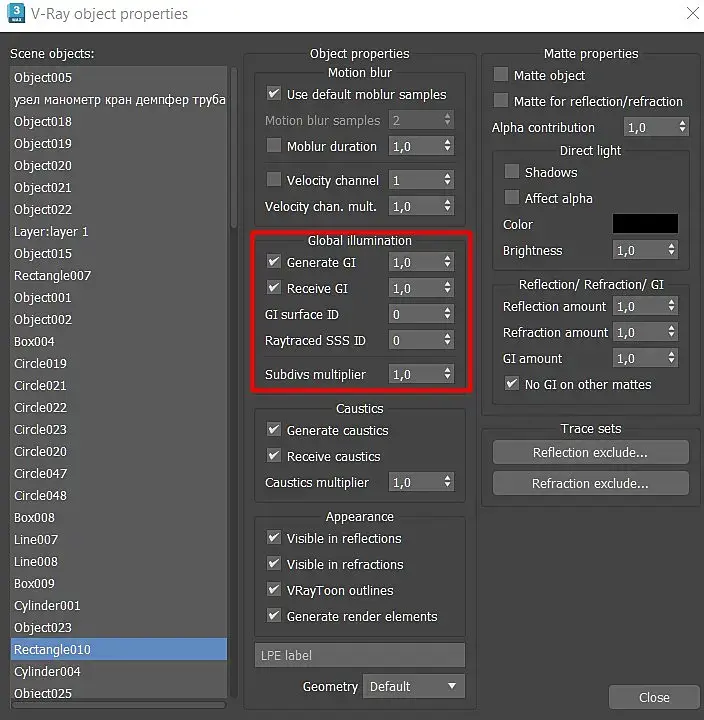Viewport: 704px width, 720px height.
Task: Click the LPE label input field
Action: click(360, 655)
